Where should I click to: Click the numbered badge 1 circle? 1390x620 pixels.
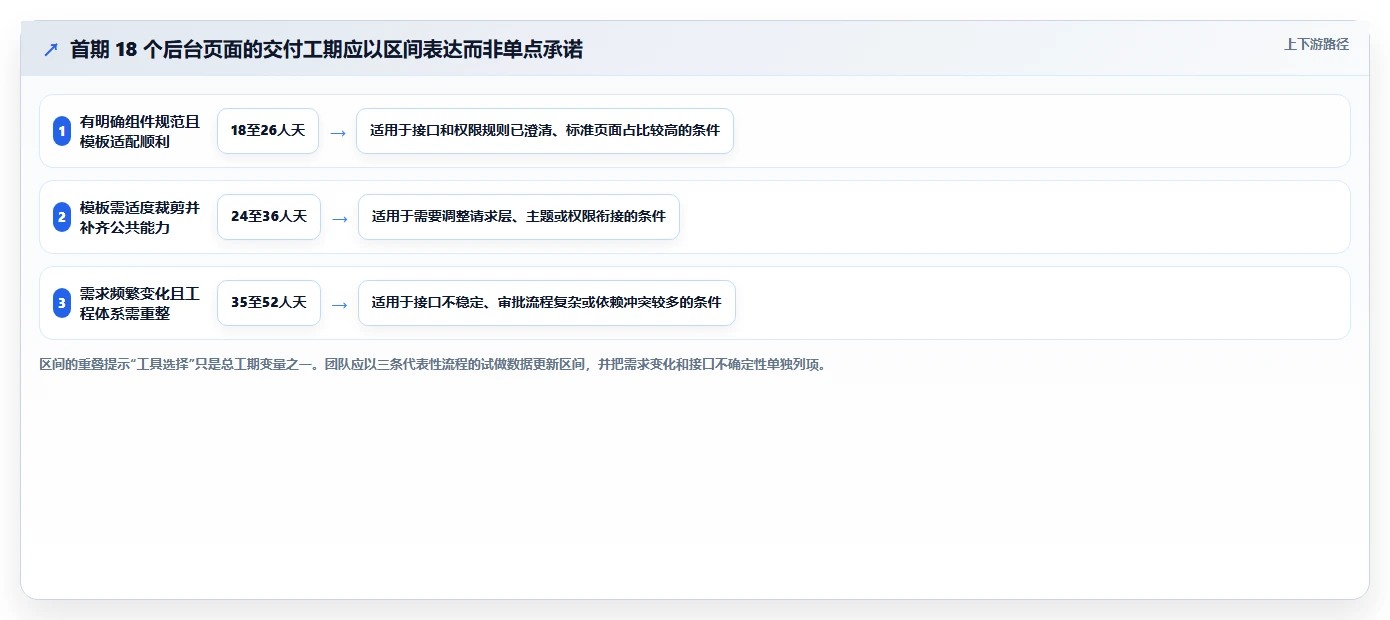(62, 131)
